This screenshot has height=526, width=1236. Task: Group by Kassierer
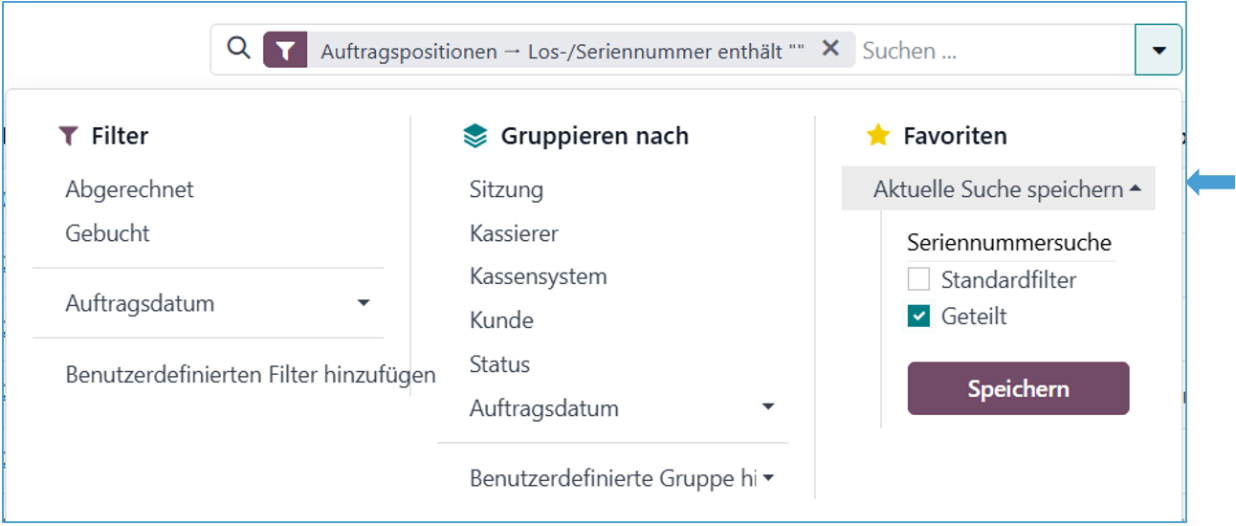pyautogui.click(x=513, y=233)
